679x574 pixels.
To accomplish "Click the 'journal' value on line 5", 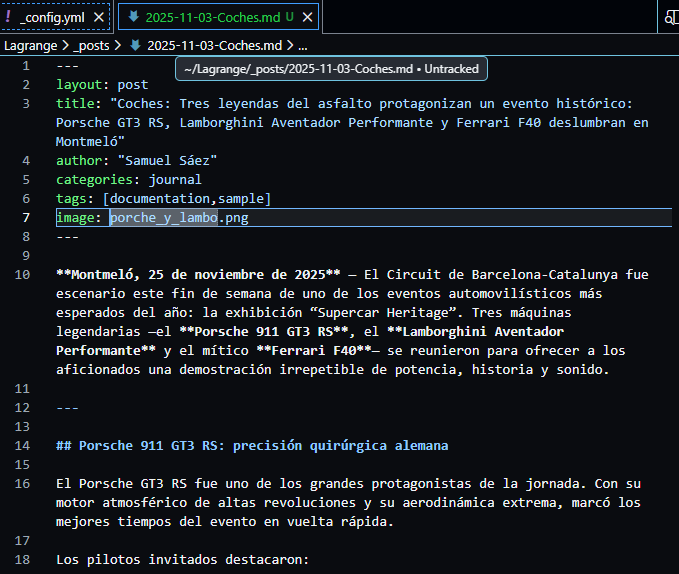I will (x=175, y=180).
